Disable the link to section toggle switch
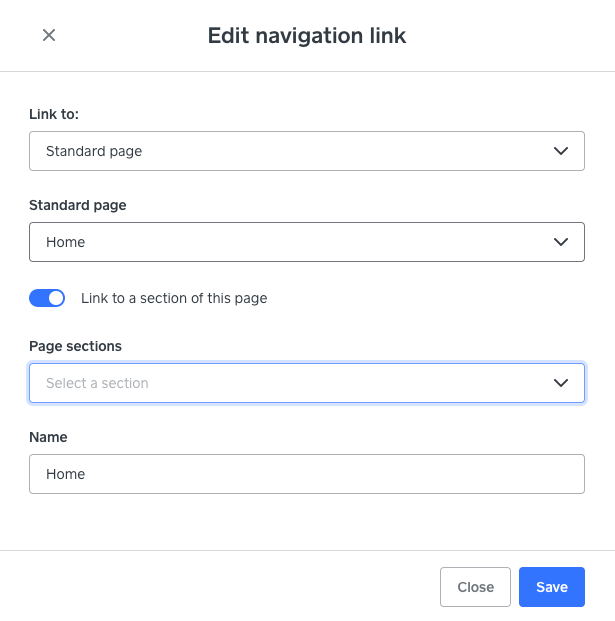615x621 pixels. click(x=47, y=298)
